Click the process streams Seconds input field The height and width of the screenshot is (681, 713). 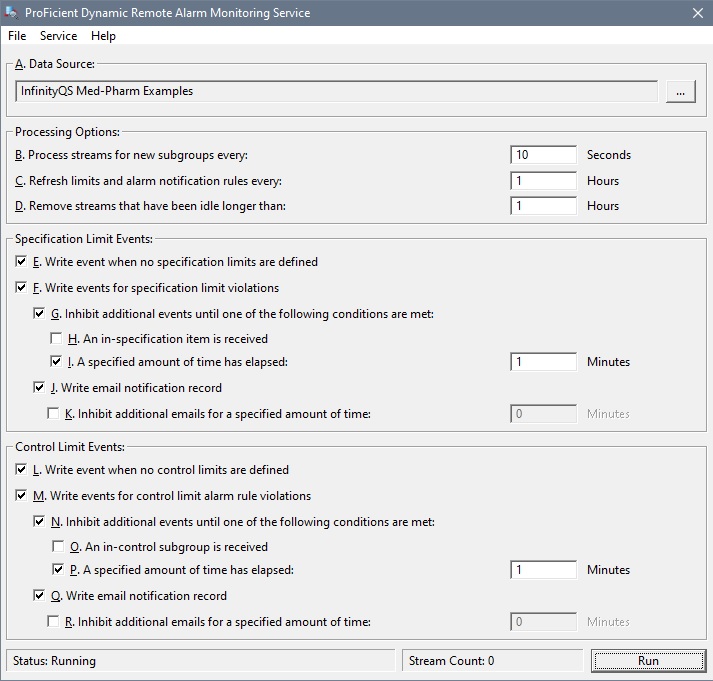coord(543,155)
